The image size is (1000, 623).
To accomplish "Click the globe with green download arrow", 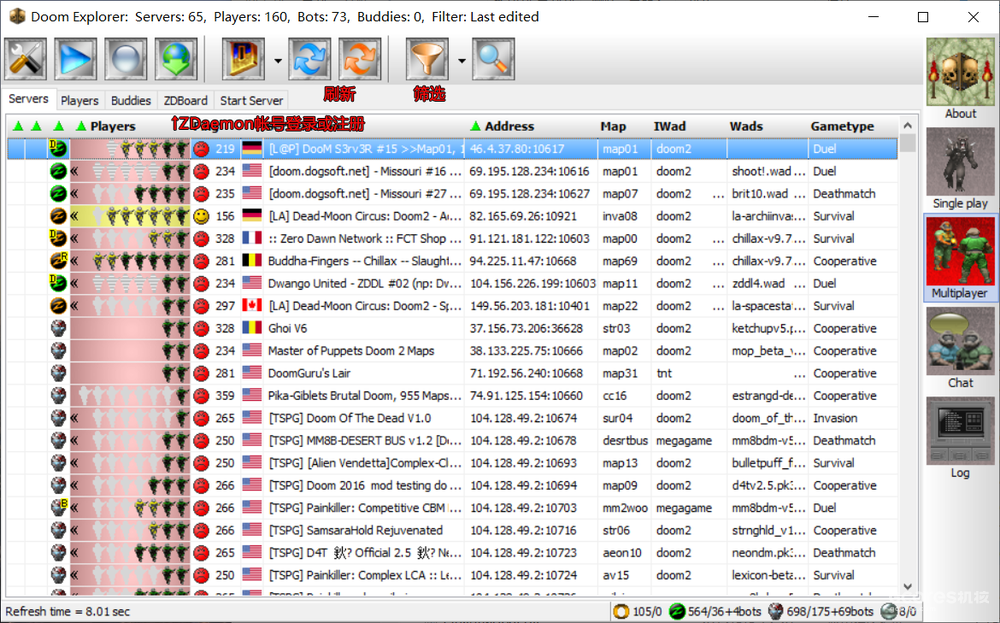I will pos(176,59).
